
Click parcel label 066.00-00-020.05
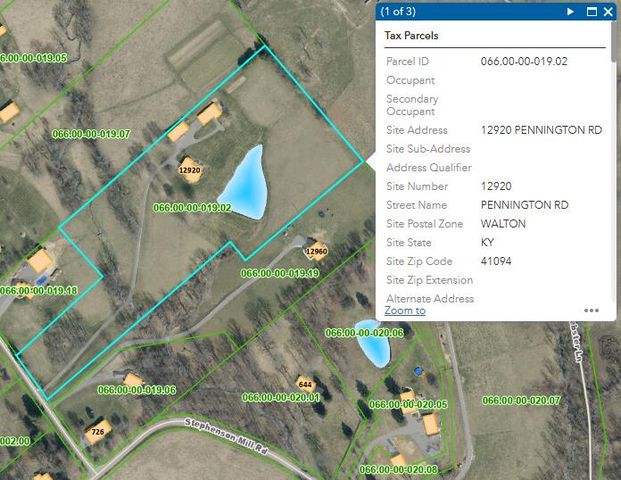click(408, 404)
